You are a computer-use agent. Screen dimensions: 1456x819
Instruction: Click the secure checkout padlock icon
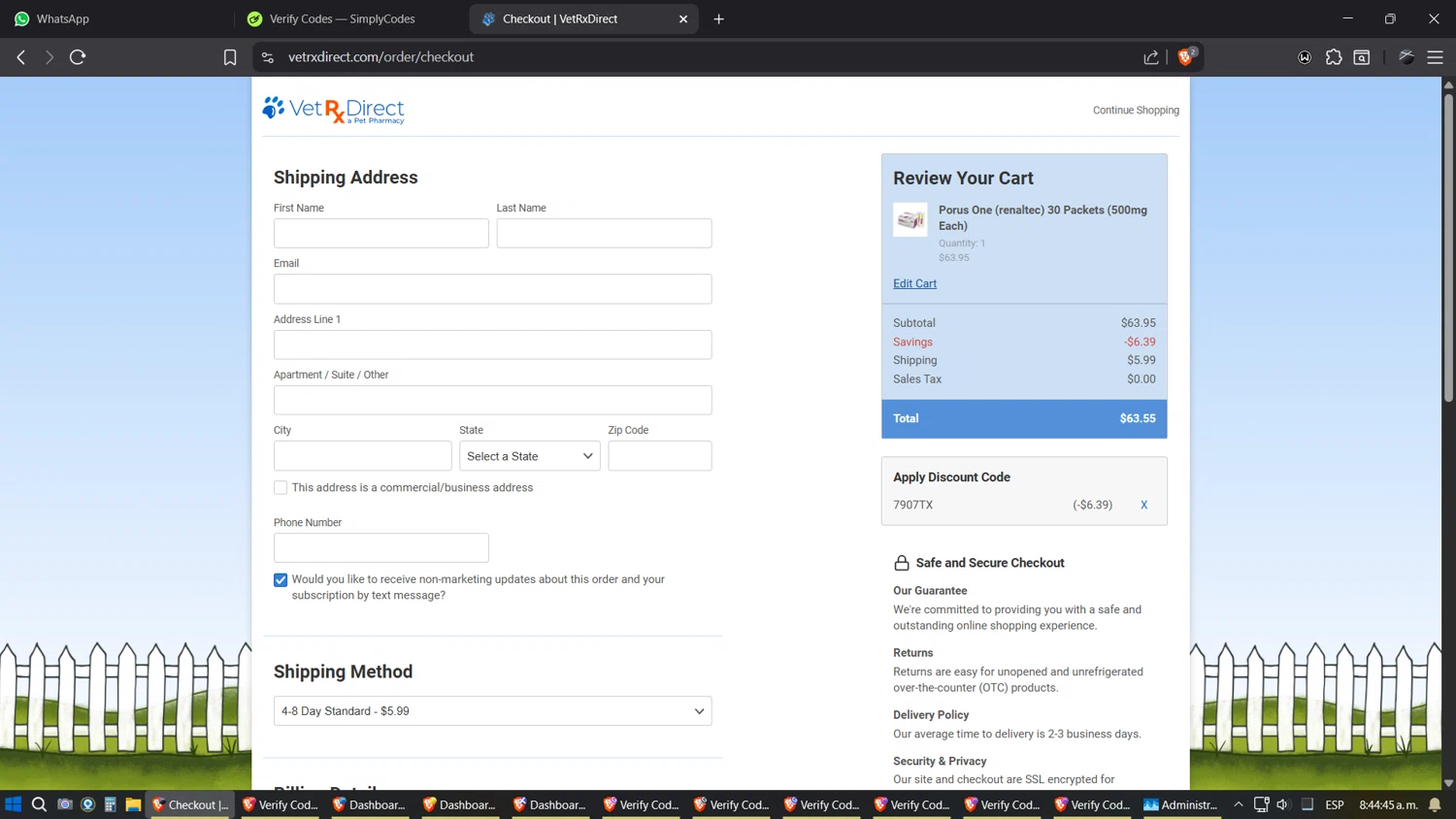(x=902, y=563)
